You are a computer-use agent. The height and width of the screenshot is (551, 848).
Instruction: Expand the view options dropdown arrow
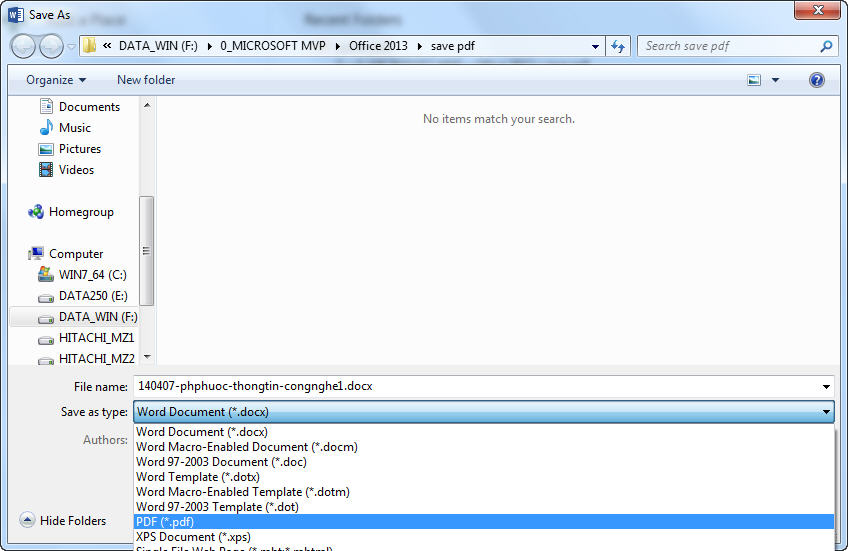(775, 80)
